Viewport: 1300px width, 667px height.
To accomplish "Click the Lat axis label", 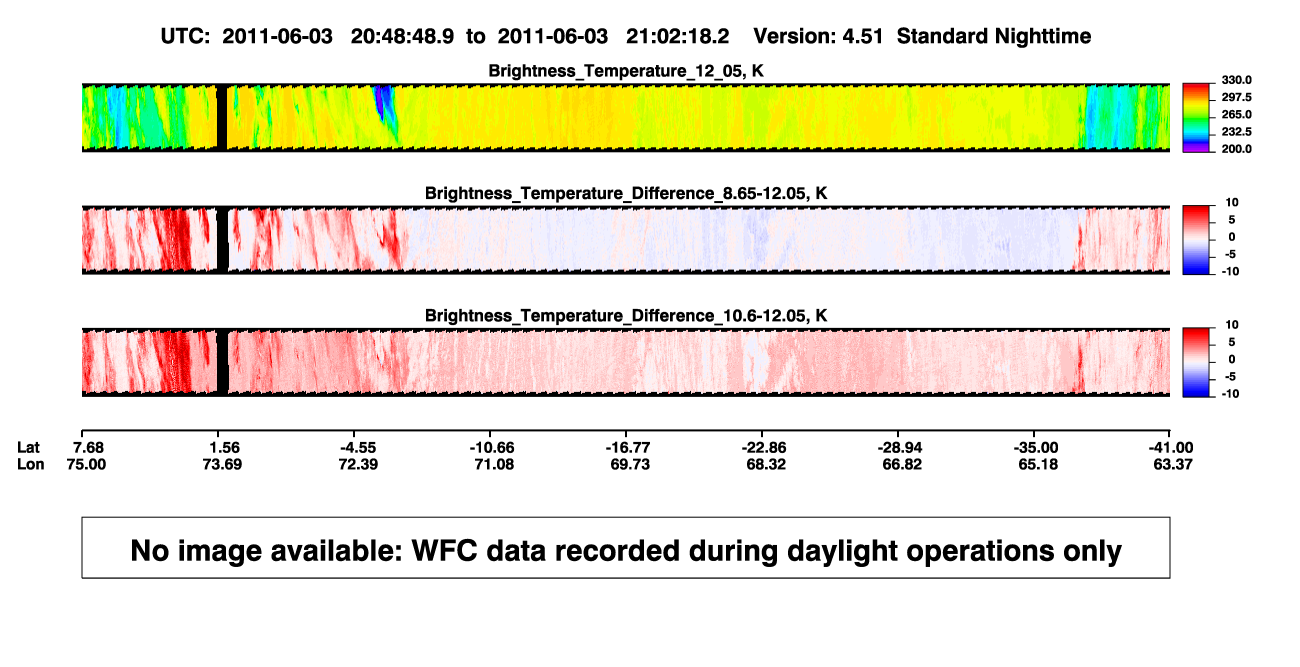I will pyautogui.click(x=28, y=447).
